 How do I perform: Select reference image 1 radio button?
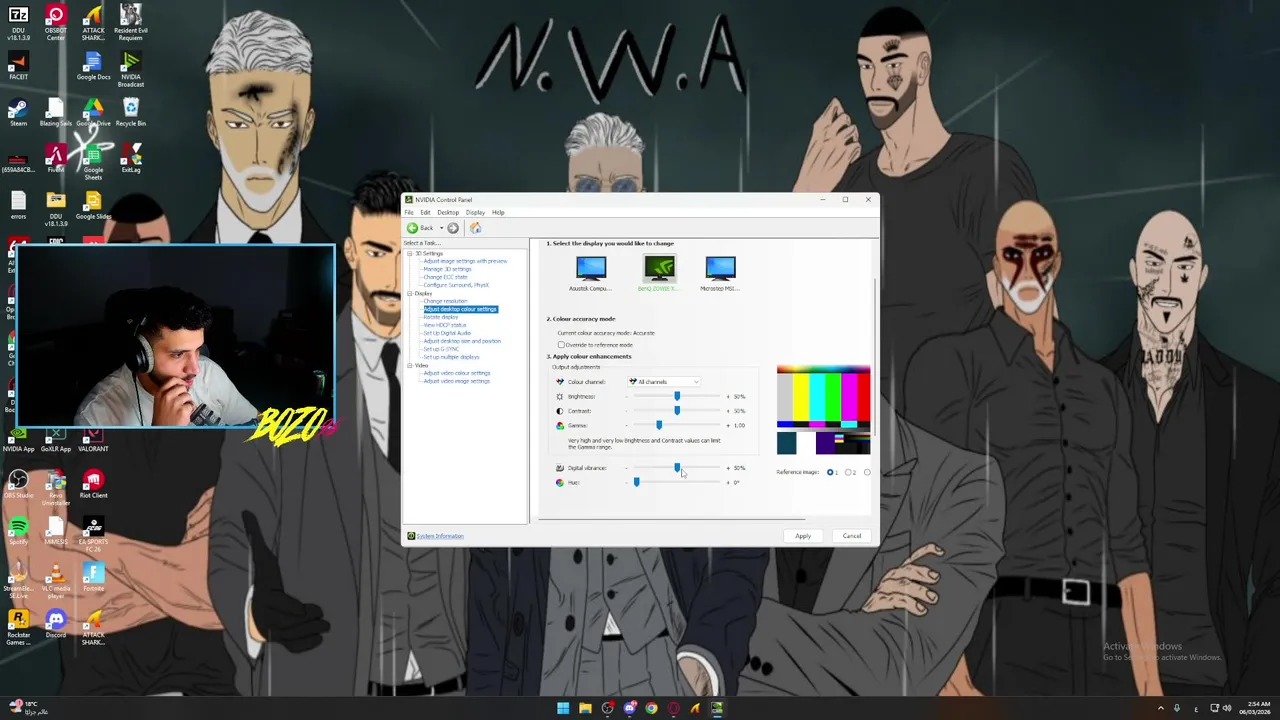(x=830, y=472)
